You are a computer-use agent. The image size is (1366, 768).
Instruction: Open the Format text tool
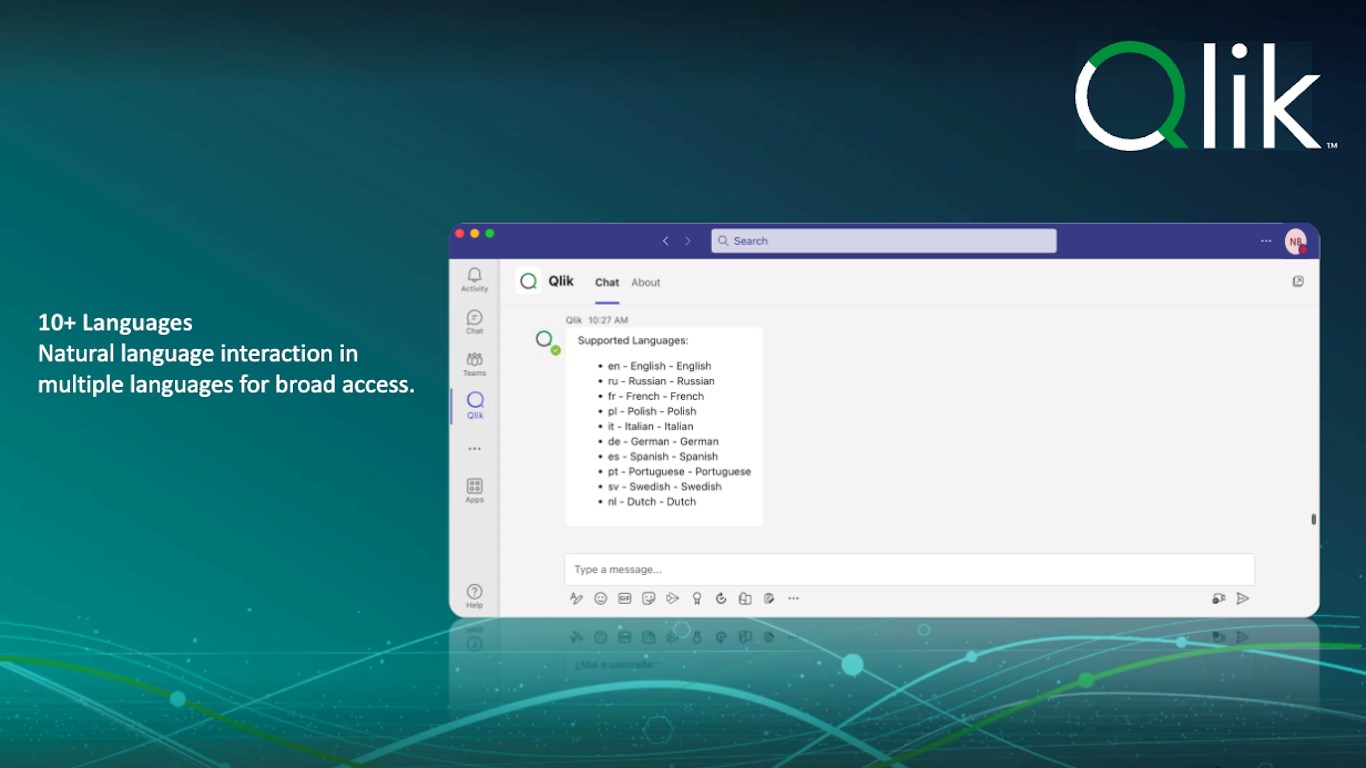[576, 599]
